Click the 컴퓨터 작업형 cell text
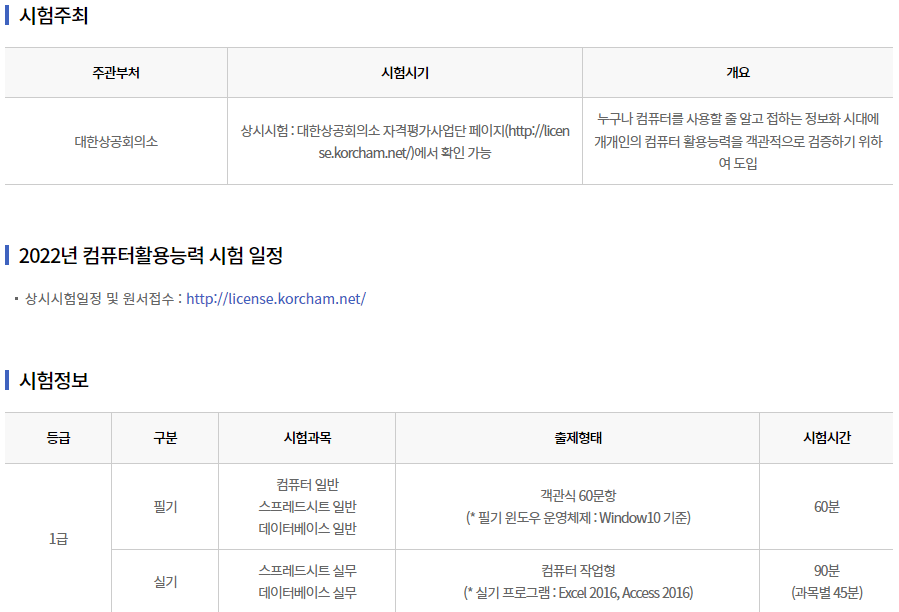Viewport: 899px width, 612px height. click(578, 570)
